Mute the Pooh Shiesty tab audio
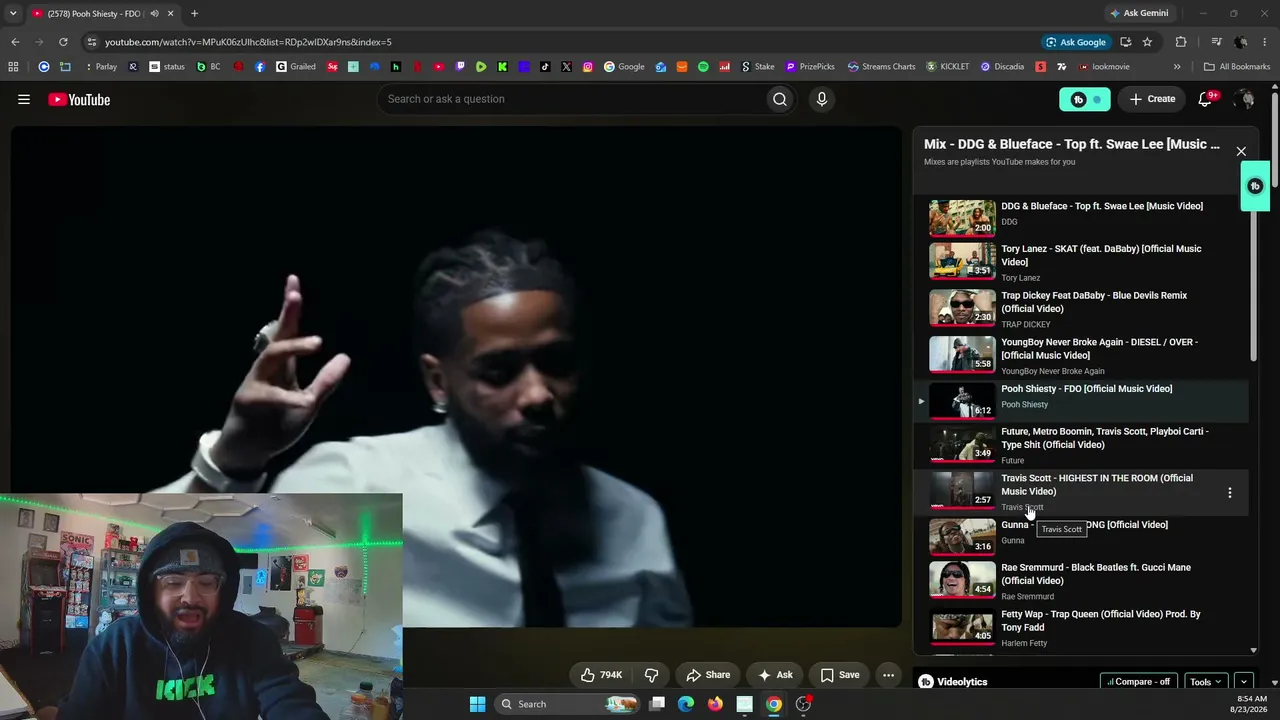The width and height of the screenshot is (1280, 720). pos(154,14)
